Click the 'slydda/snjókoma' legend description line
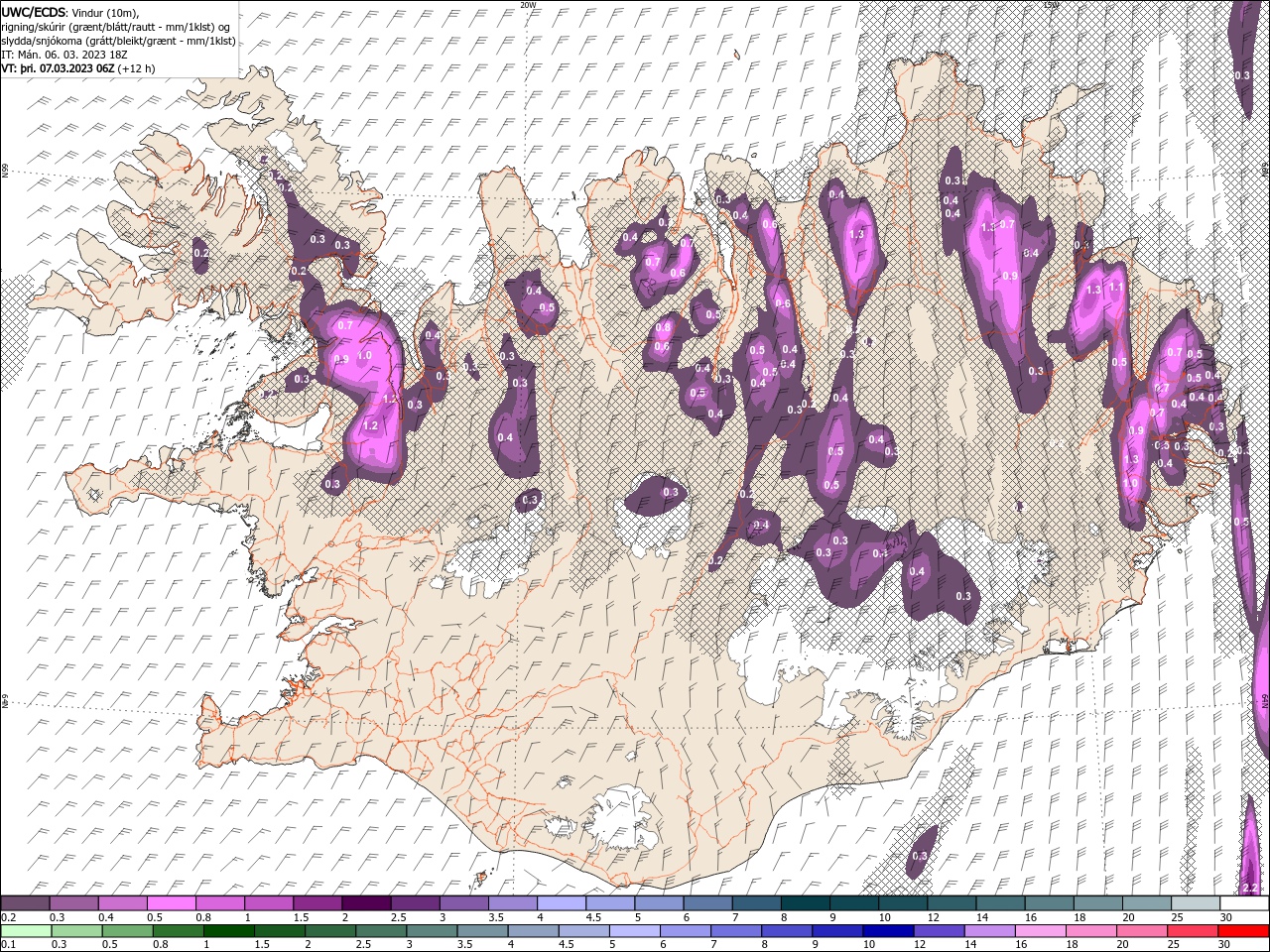The image size is (1270, 952). (x=119, y=41)
